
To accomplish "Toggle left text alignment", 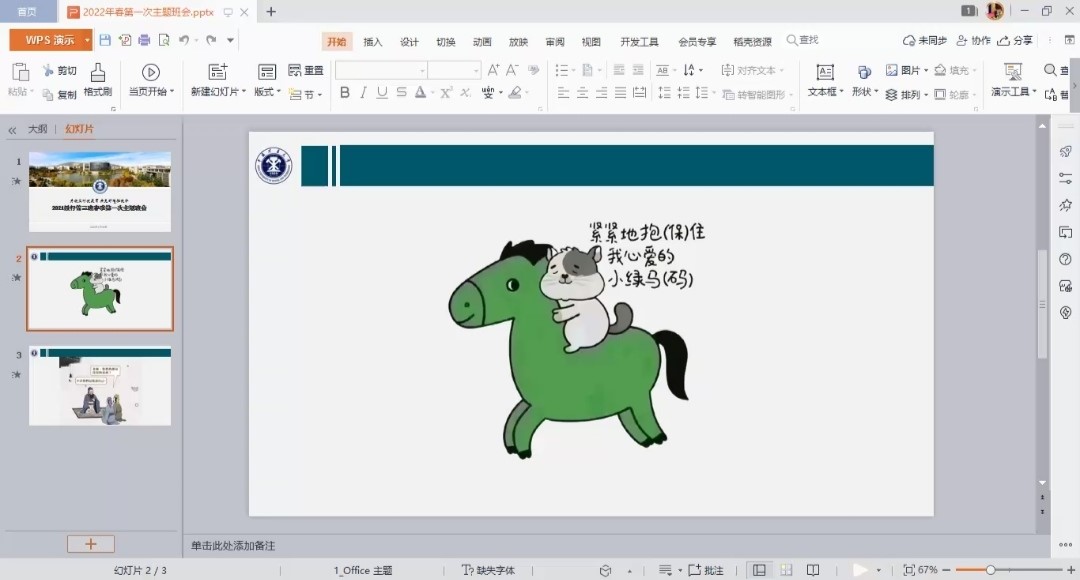I will (563, 92).
